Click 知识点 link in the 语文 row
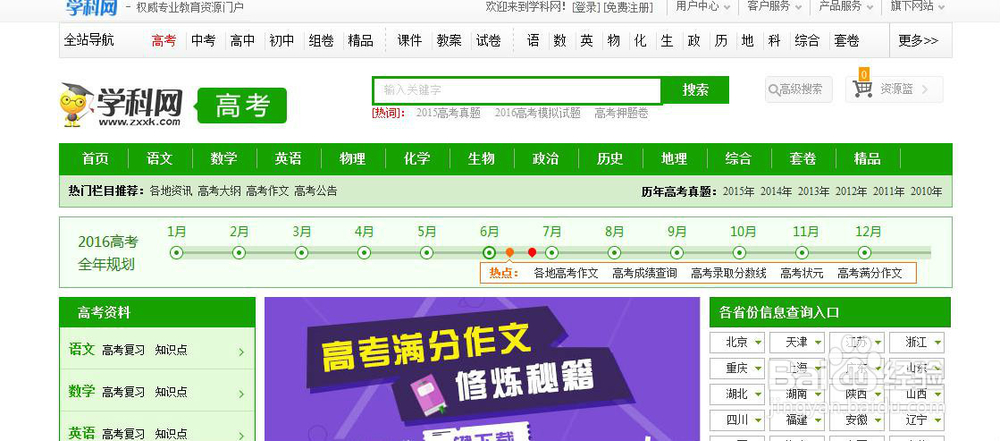Image resolution: width=1000 pixels, height=441 pixels. click(171, 350)
